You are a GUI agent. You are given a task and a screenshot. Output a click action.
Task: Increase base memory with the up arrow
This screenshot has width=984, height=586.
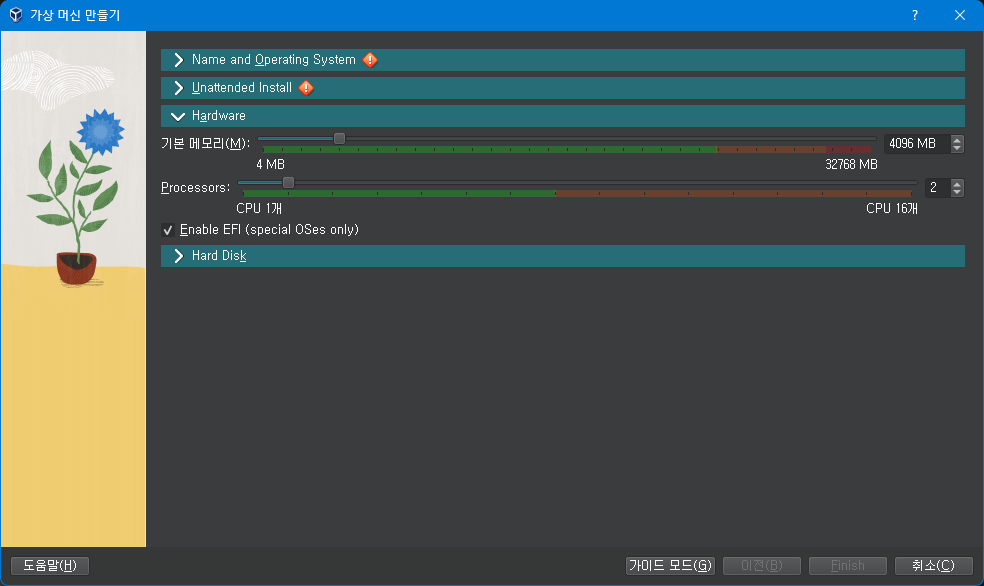tap(957, 140)
